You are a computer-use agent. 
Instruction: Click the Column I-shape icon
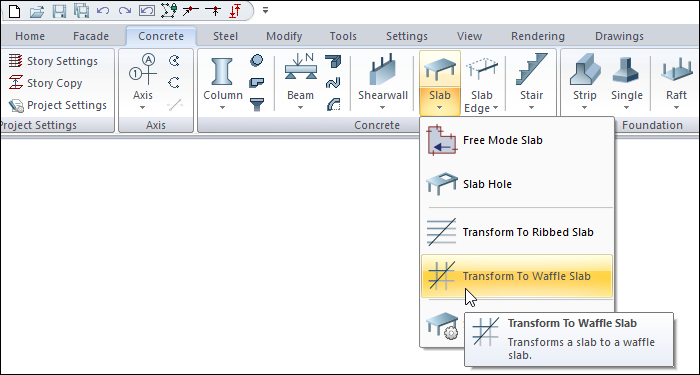[x=222, y=71]
